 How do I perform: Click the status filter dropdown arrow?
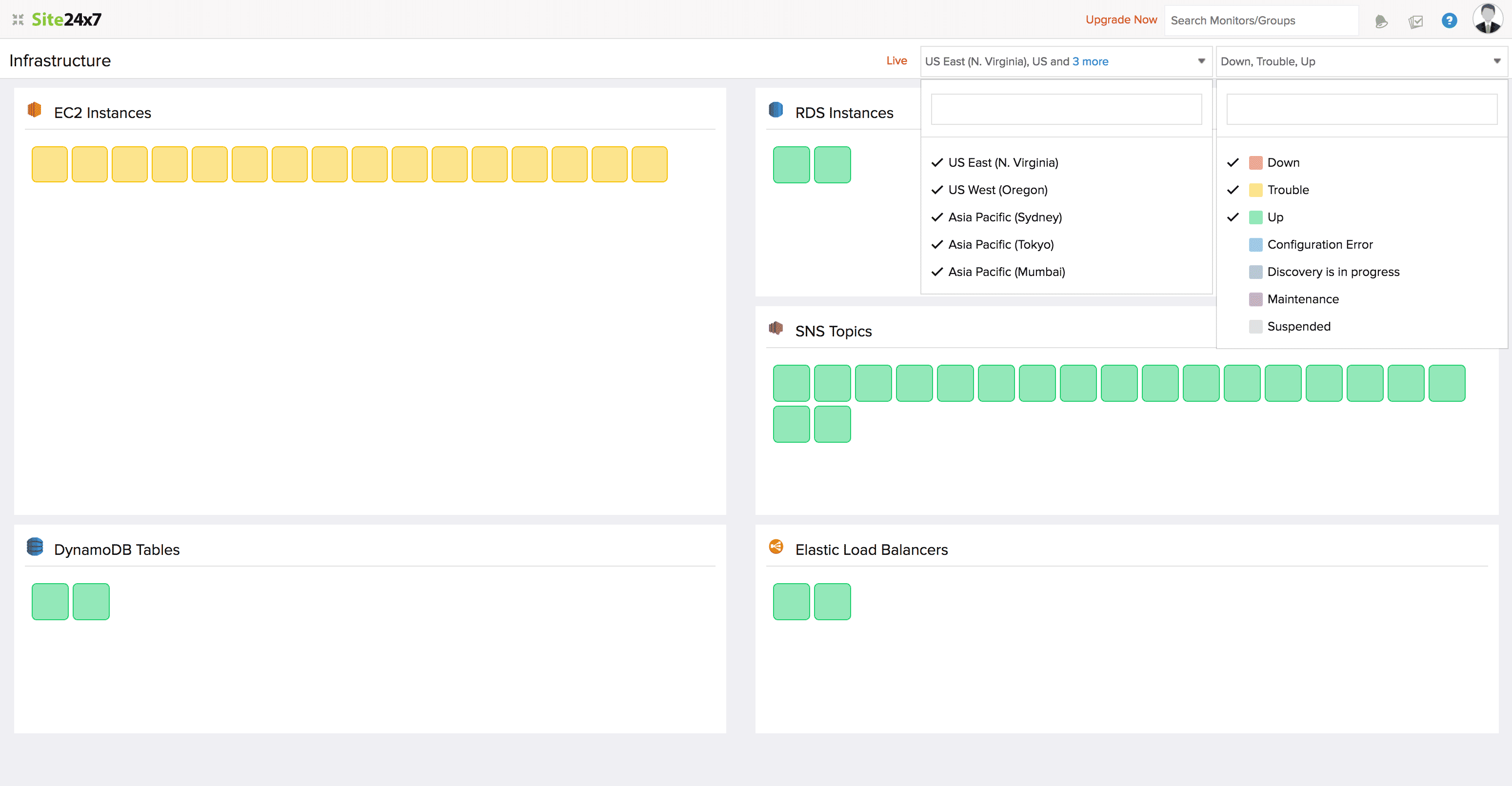point(1497,61)
